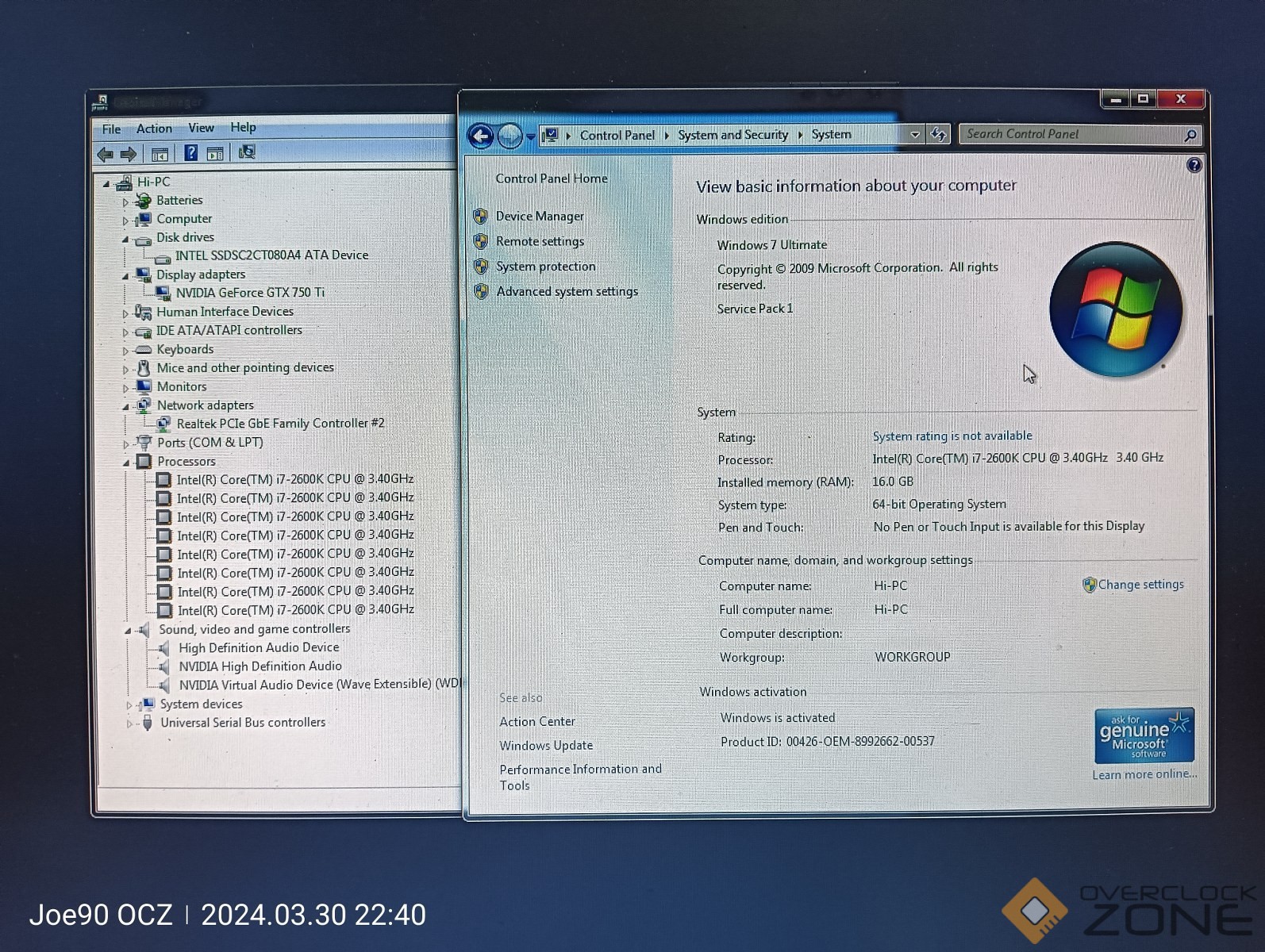Click the Product ID 00426-OEM-8992662-00537 text
The image size is (1265, 952).
pos(827,742)
